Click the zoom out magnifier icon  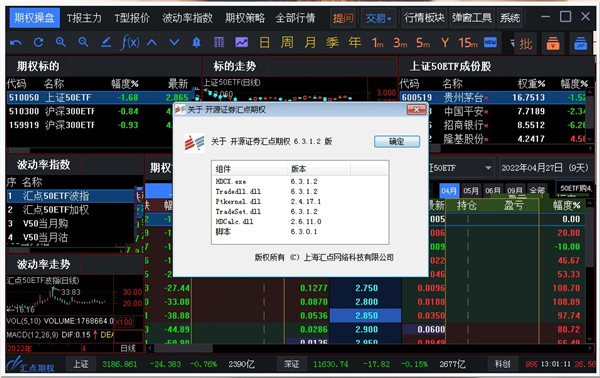(x=83, y=42)
